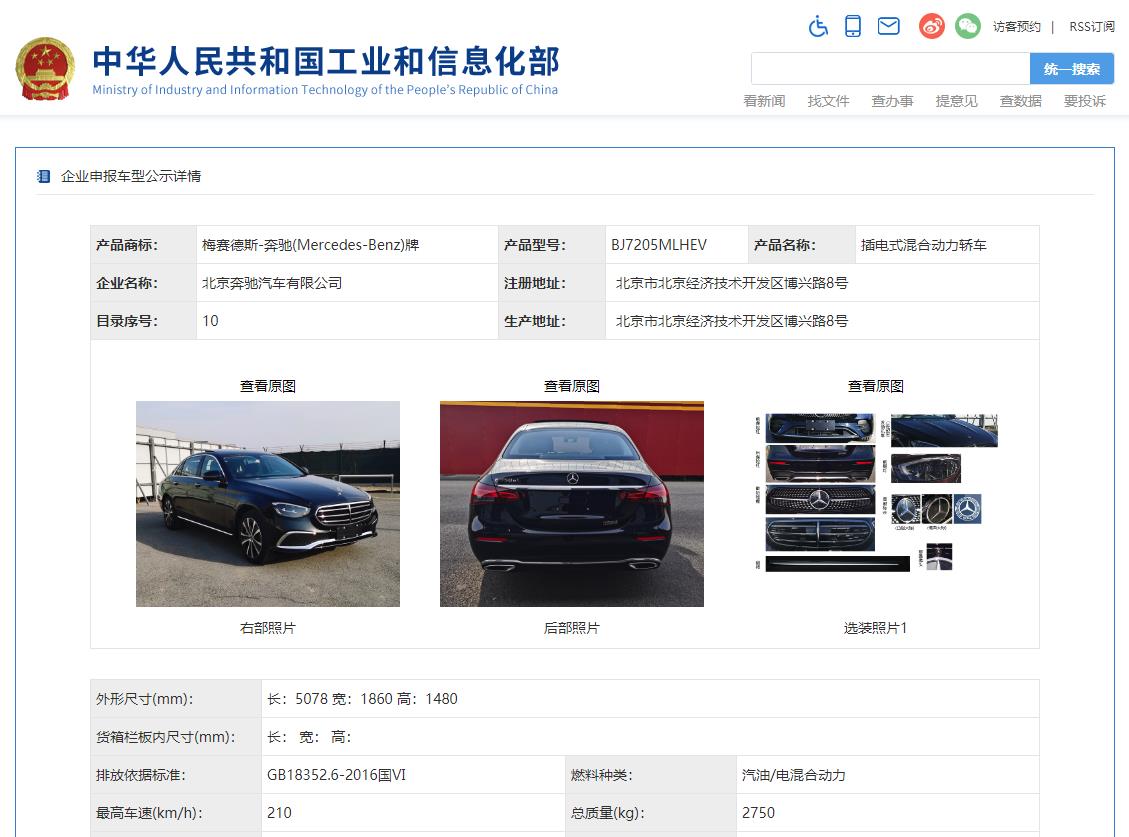Open the 提意见 navigation item
1129x837 pixels.
pos(956,101)
